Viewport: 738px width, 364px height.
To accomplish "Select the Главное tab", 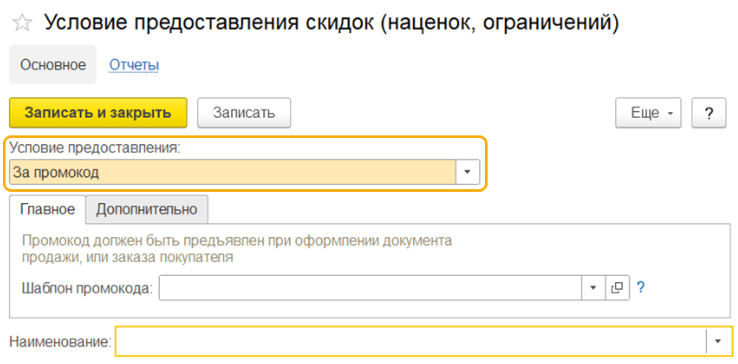I will pos(48,209).
